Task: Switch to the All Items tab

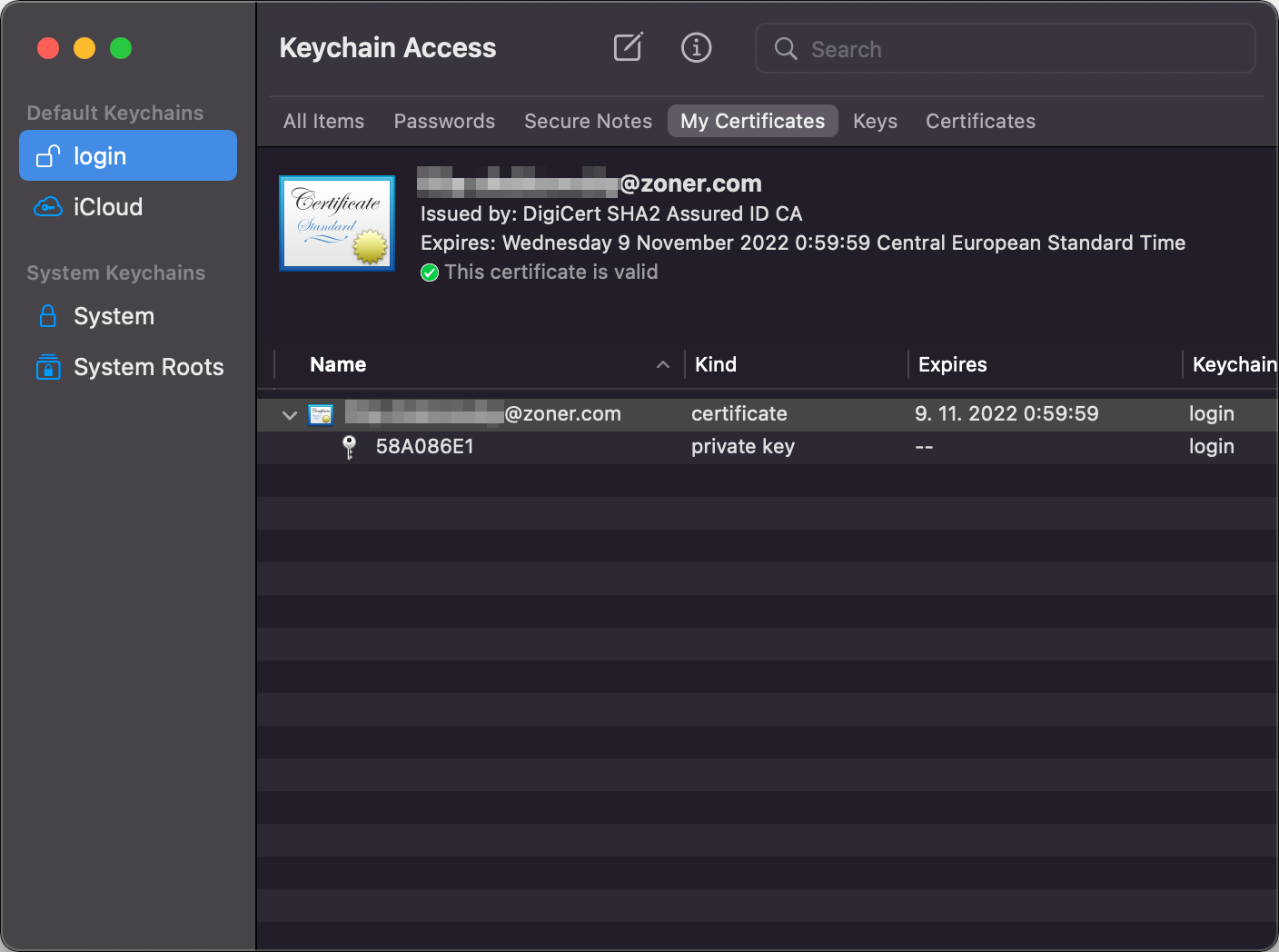Action: tap(323, 121)
